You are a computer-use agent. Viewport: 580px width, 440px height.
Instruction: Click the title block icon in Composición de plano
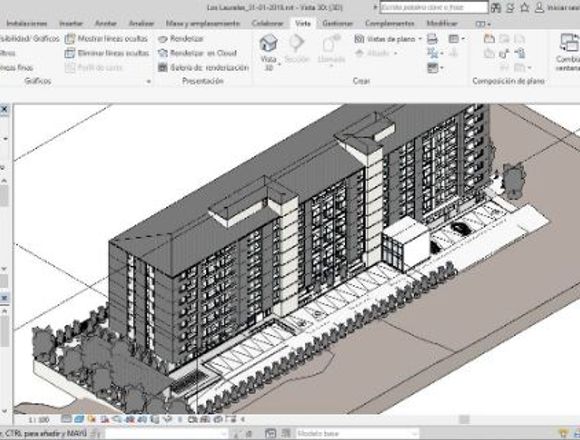click(x=504, y=39)
